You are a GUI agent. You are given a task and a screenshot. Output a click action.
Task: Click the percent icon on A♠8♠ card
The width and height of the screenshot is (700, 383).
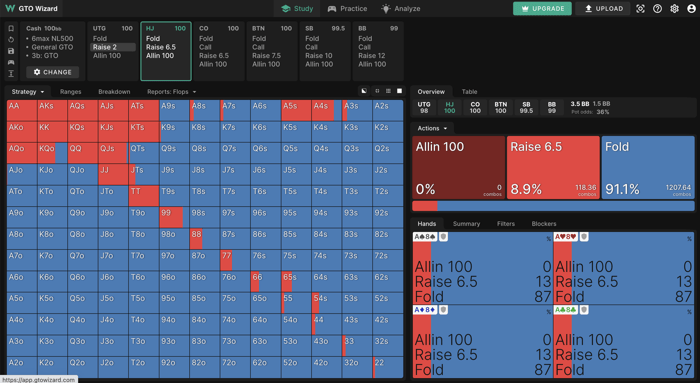(x=548, y=239)
